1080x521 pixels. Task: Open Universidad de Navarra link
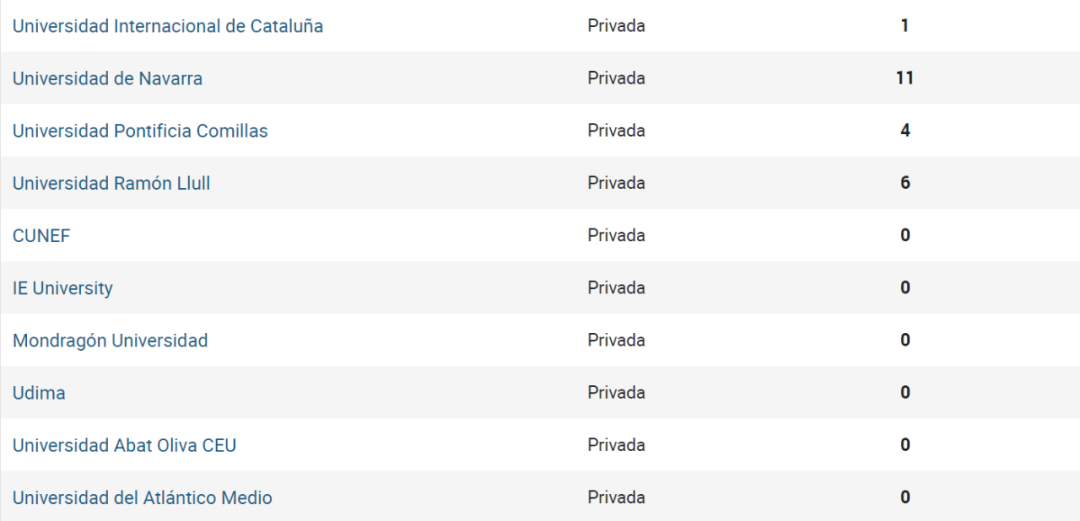click(x=107, y=79)
